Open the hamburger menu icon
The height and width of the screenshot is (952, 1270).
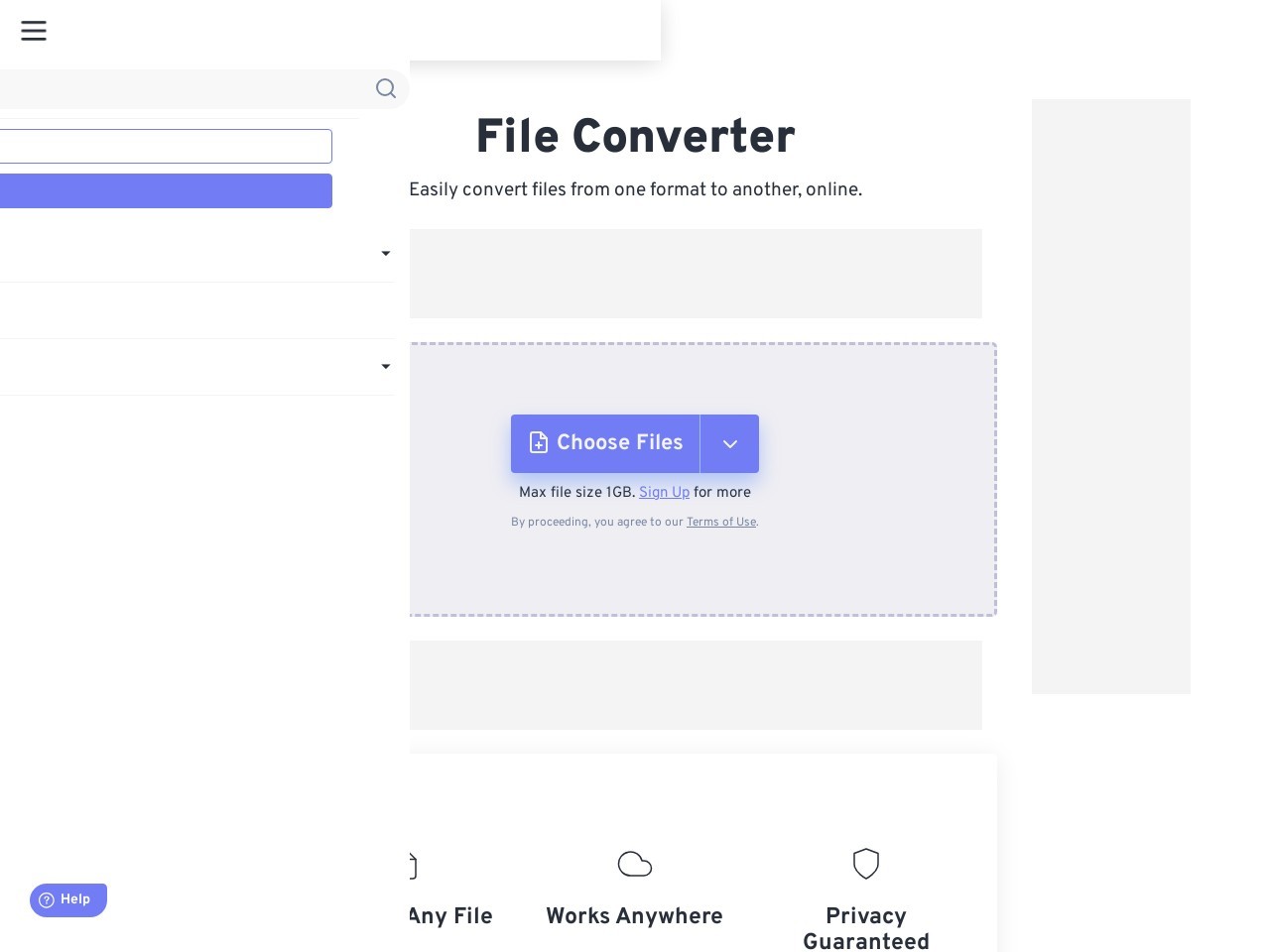[x=34, y=31]
